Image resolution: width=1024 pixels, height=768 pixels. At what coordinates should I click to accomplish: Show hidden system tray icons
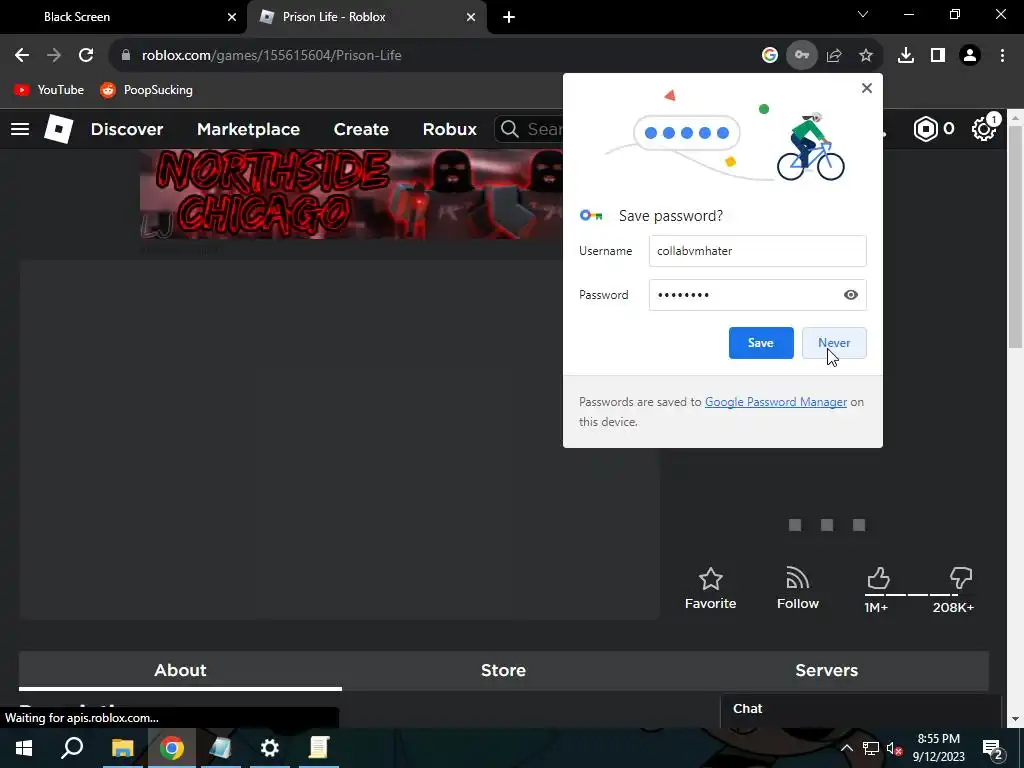[x=846, y=748]
